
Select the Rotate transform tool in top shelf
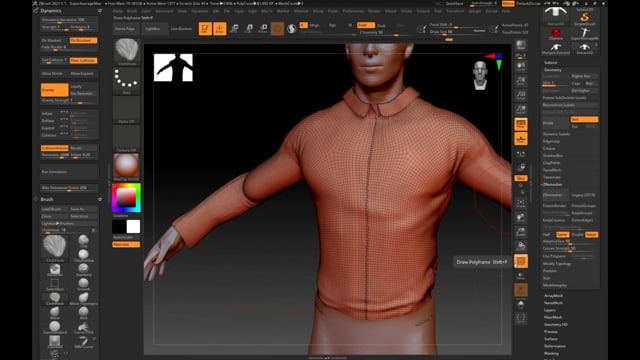point(263,29)
